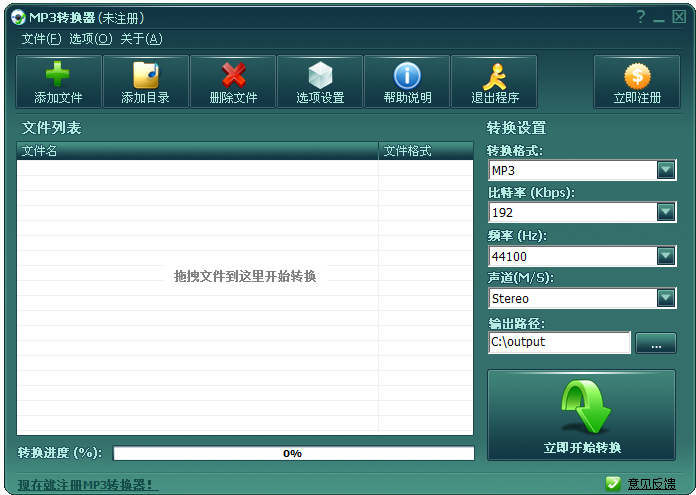The width and height of the screenshot is (696, 495).
Task: Open the About (关于) menu
Action: [x=141, y=39]
